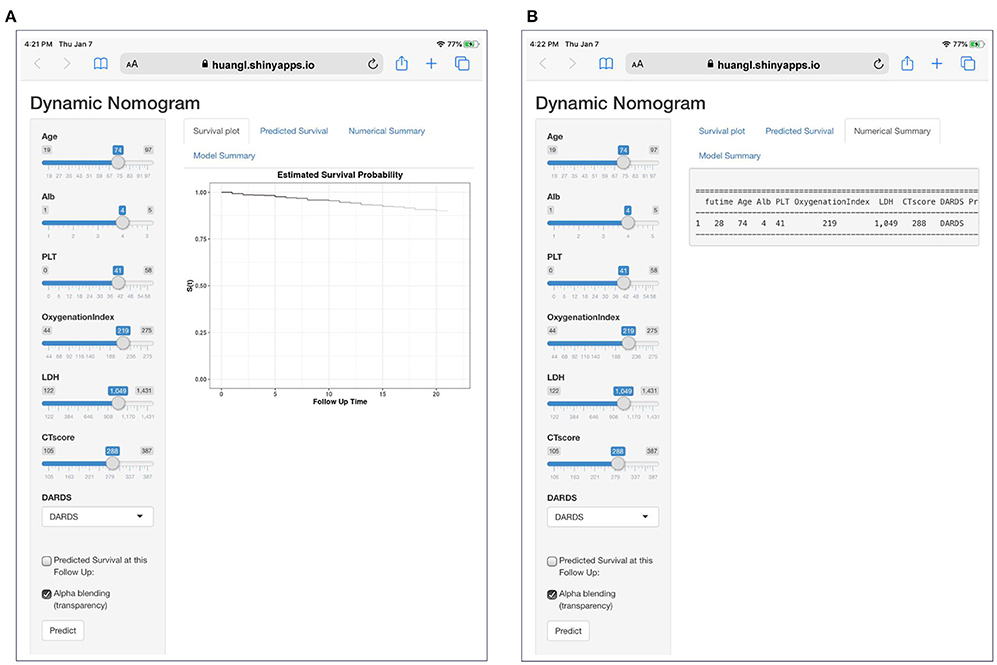Click the CTscore slider handle in panel A
This screenshot has height=665, width=997.
pos(113,463)
